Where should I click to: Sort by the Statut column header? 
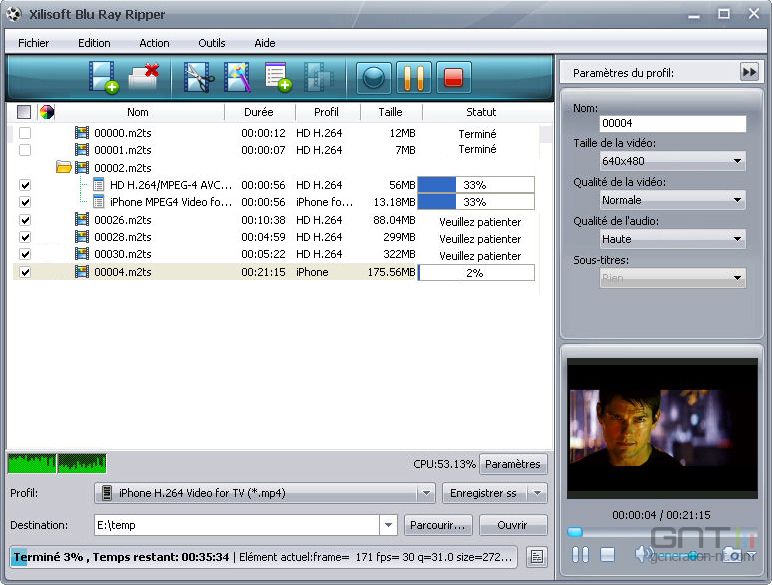pyautogui.click(x=481, y=112)
